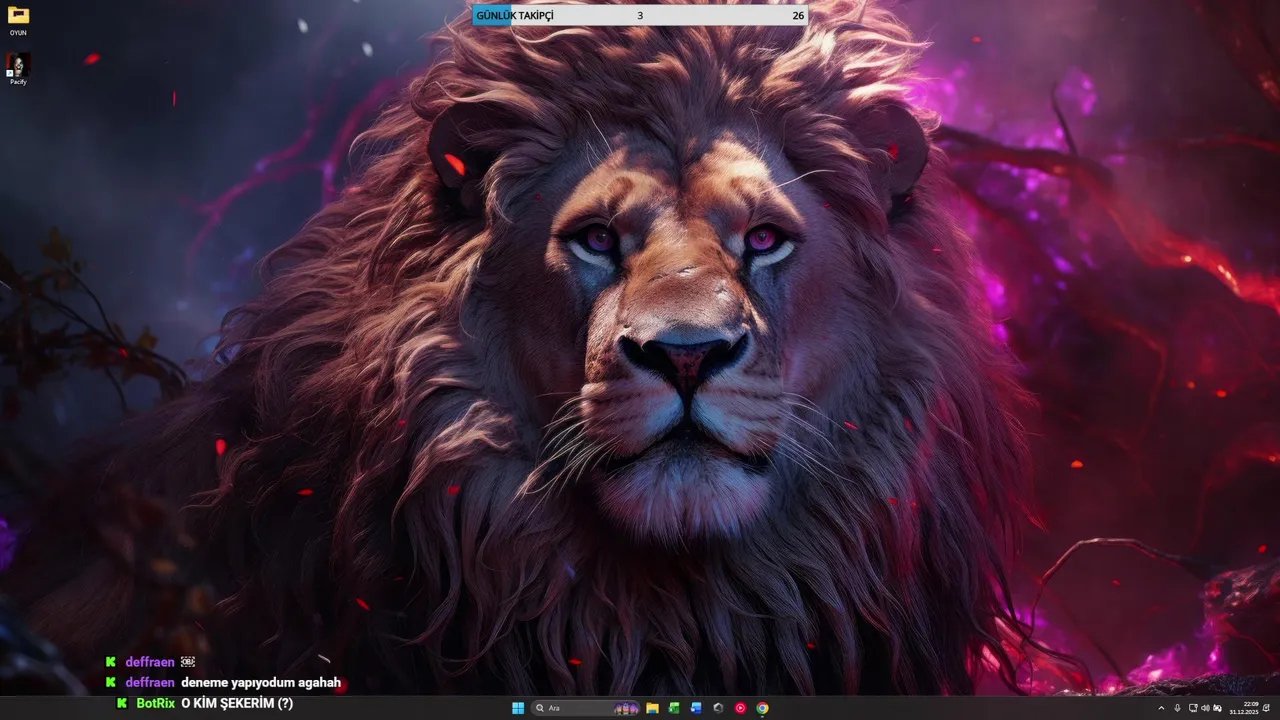The height and width of the screenshot is (720, 1280).
Task: Click the BotRix username in chat
Action: click(x=156, y=703)
